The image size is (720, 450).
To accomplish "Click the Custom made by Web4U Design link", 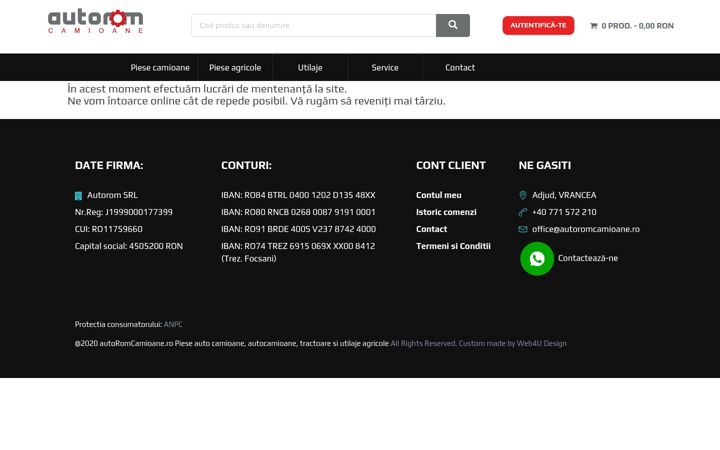I will click(x=512, y=343).
